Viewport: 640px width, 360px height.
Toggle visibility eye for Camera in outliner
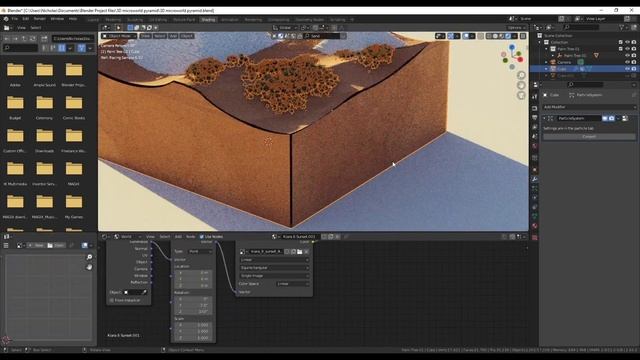pyautogui.click(x=627, y=62)
